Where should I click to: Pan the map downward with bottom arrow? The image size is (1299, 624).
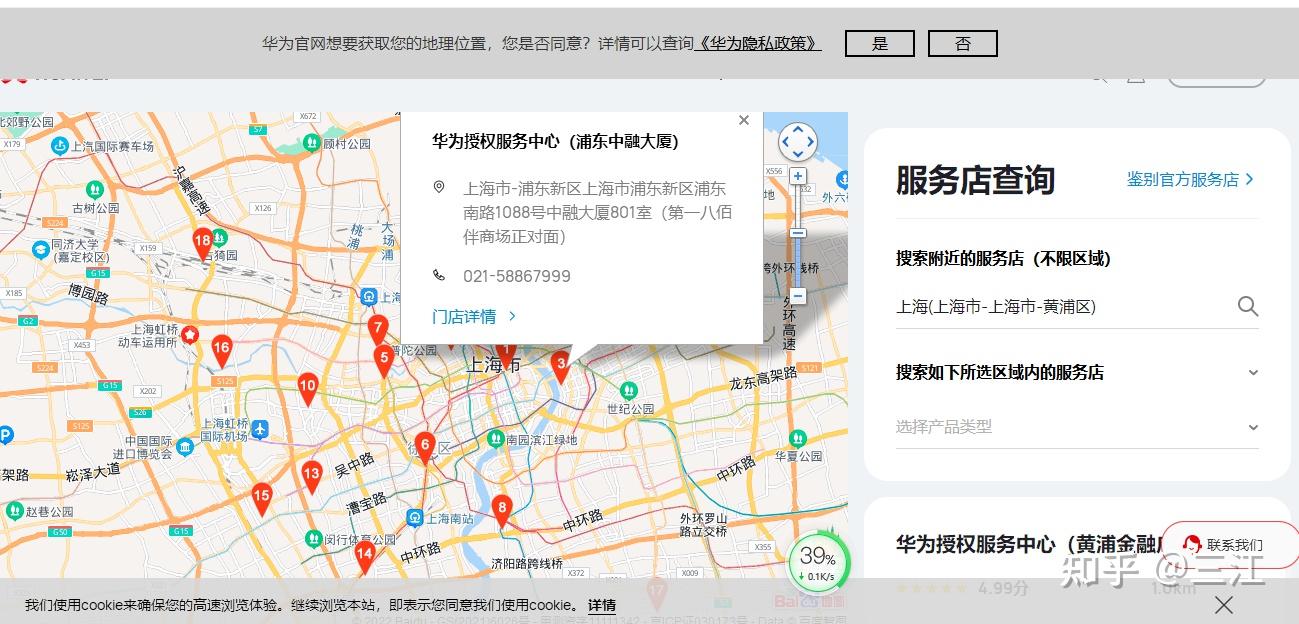(x=798, y=155)
